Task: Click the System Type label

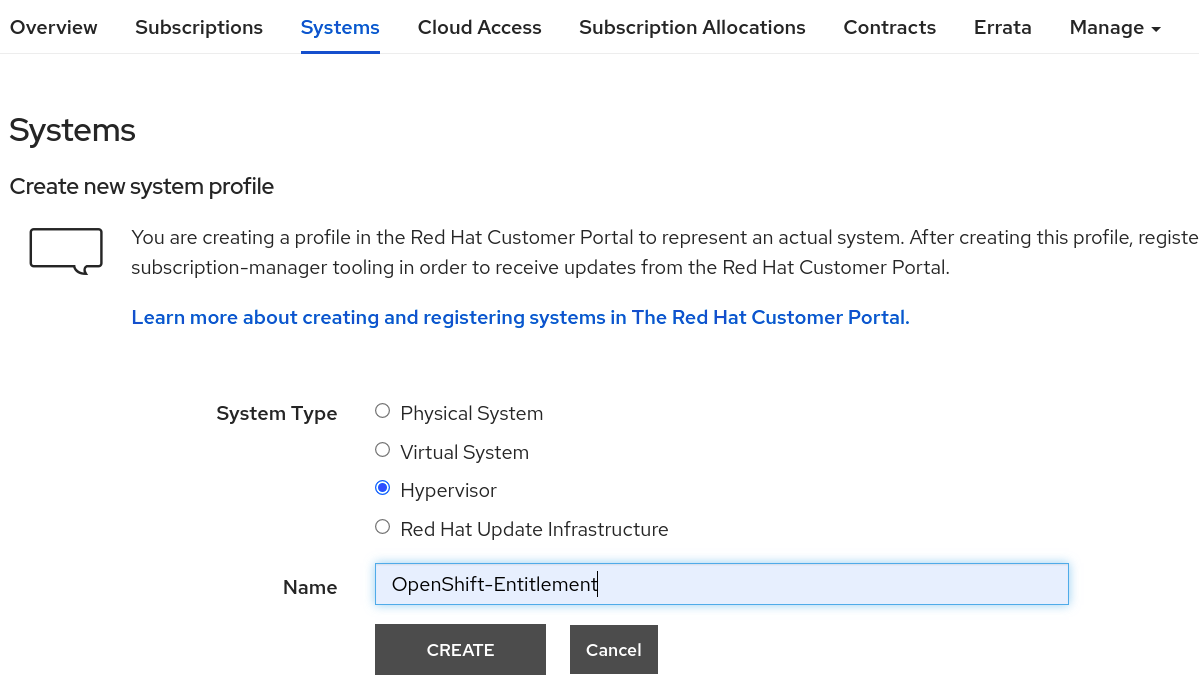Action: pyautogui.click(x=277, y=412)
